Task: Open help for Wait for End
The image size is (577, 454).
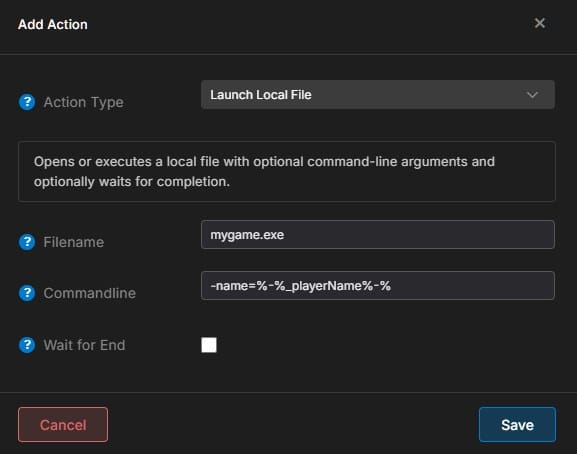Action: point(27,345)
